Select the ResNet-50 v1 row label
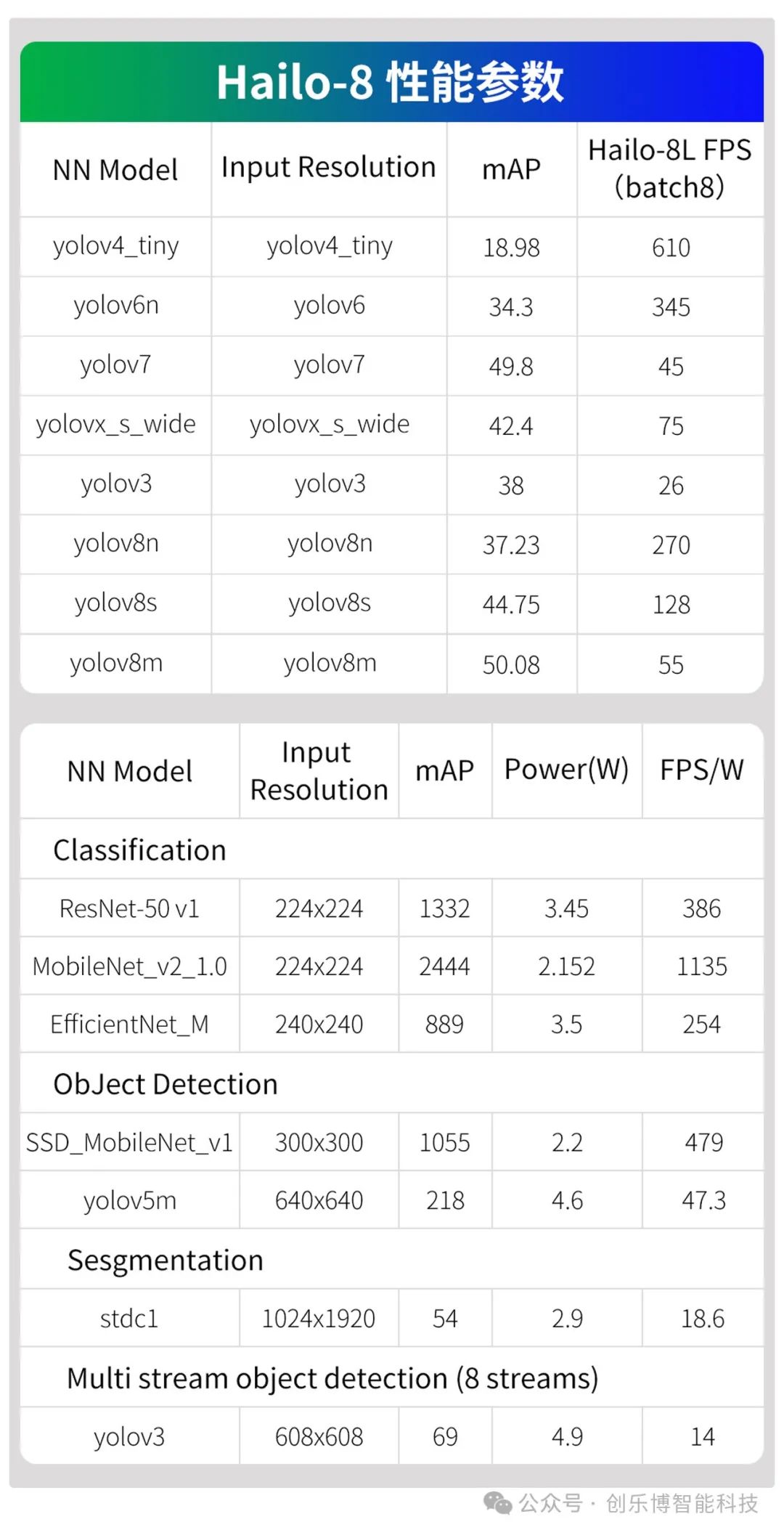Screen dimensions: 784x1535 129,908
